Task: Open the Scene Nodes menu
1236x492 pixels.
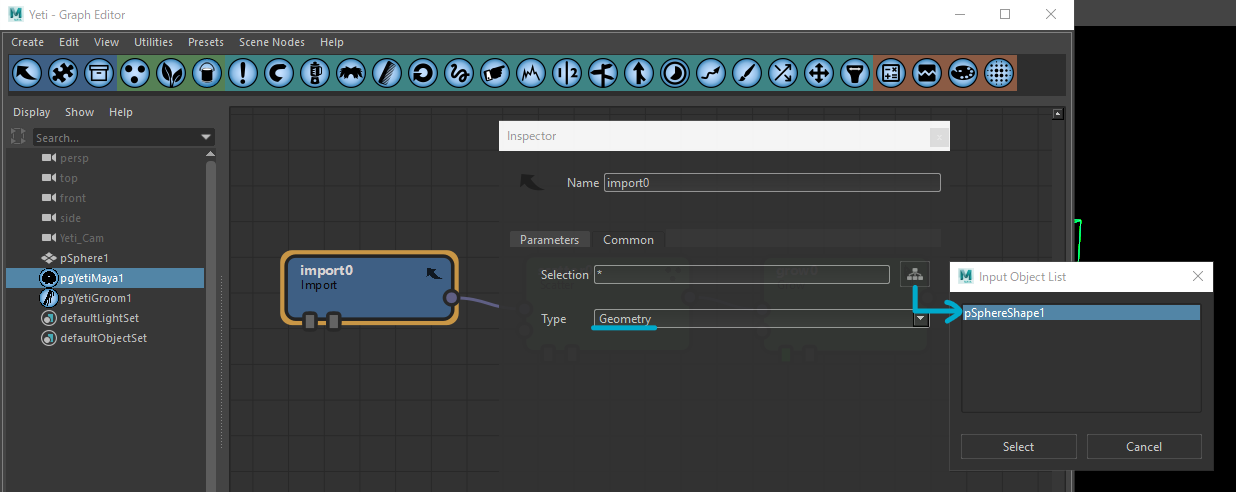Action: pos(273,42)
